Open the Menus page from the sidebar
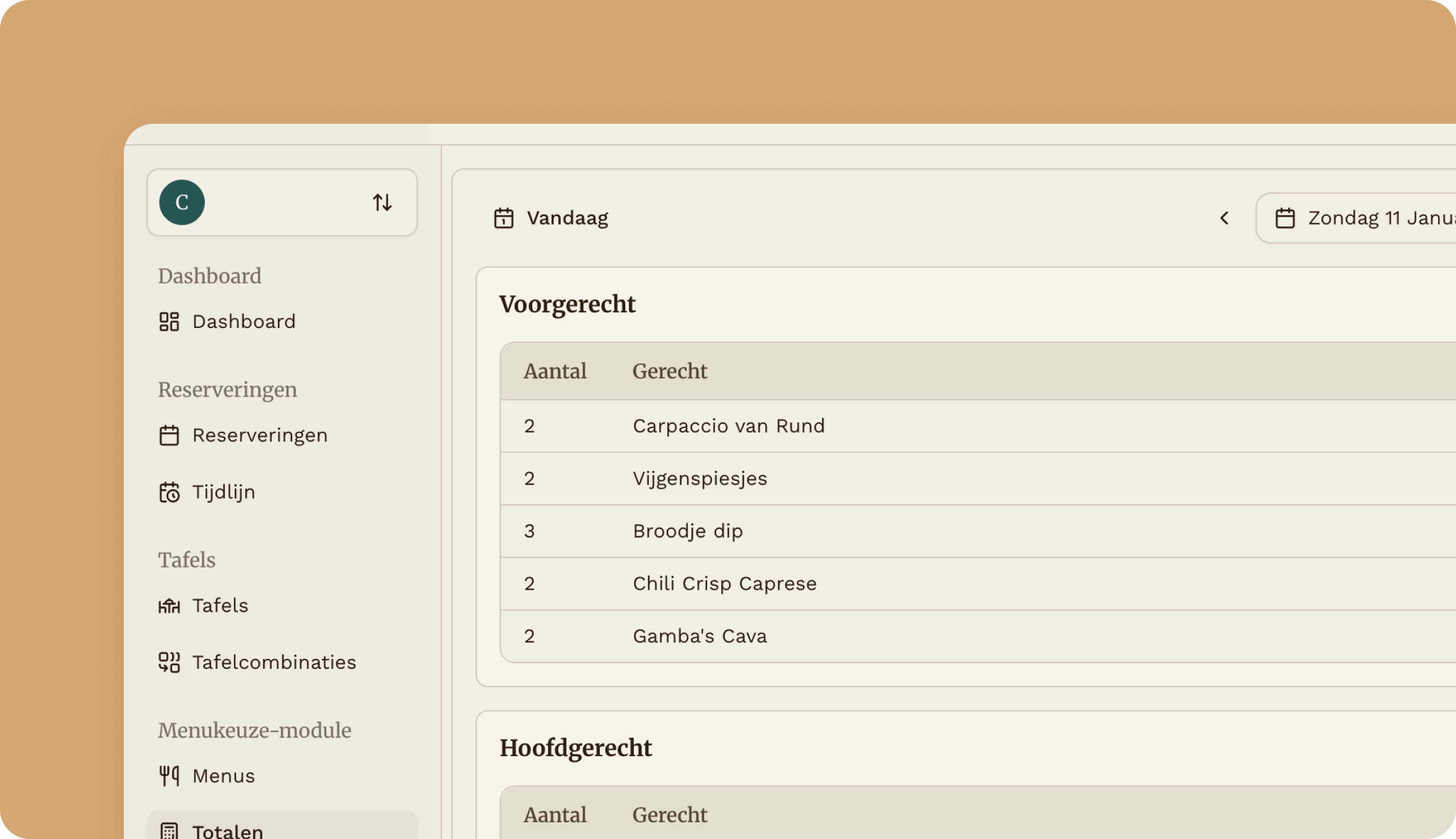The width and height of the screenshot is (1456, 839). [223, 775]
